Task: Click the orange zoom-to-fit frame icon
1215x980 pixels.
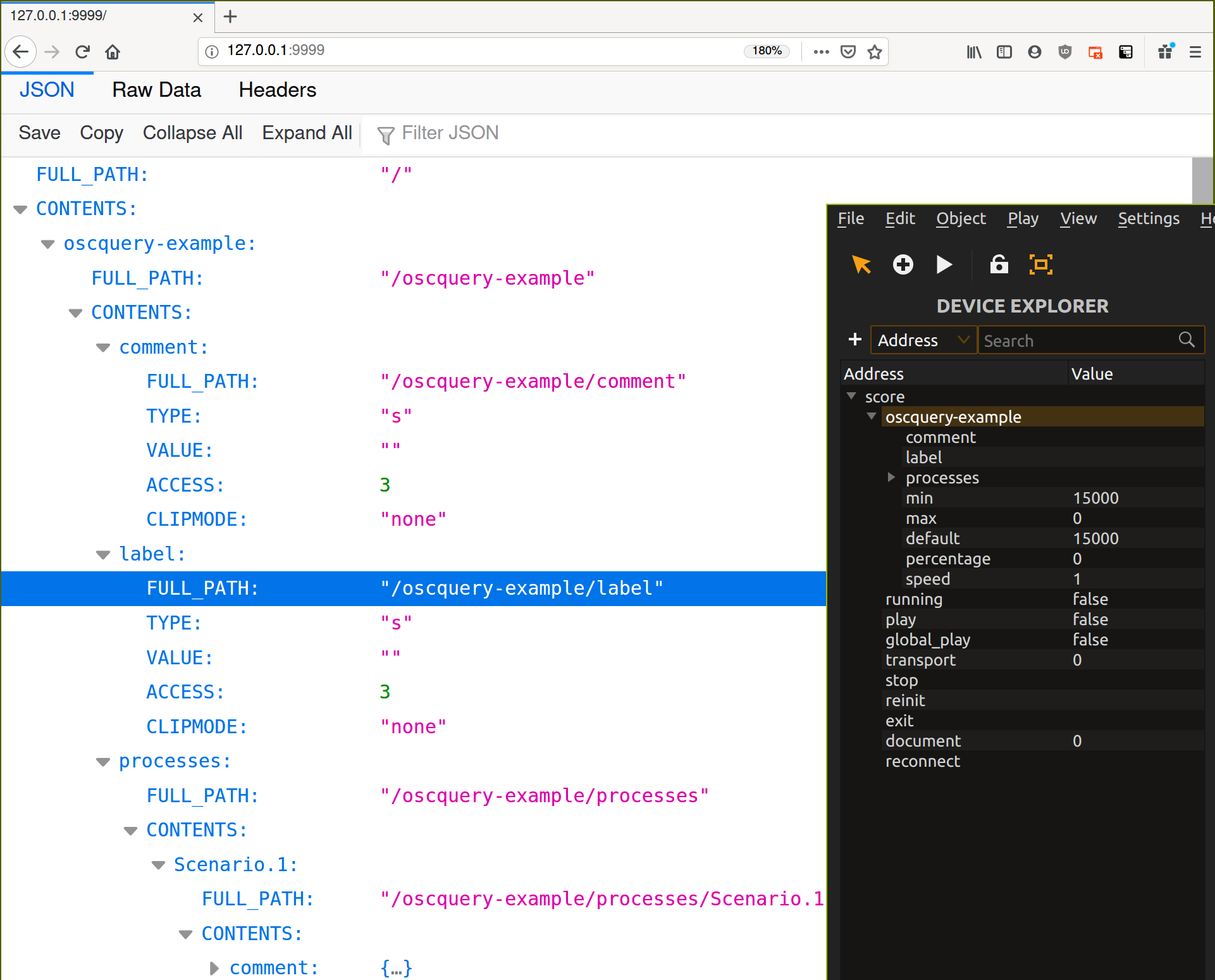Action: pyautogui.click(x=1040, y=264)
